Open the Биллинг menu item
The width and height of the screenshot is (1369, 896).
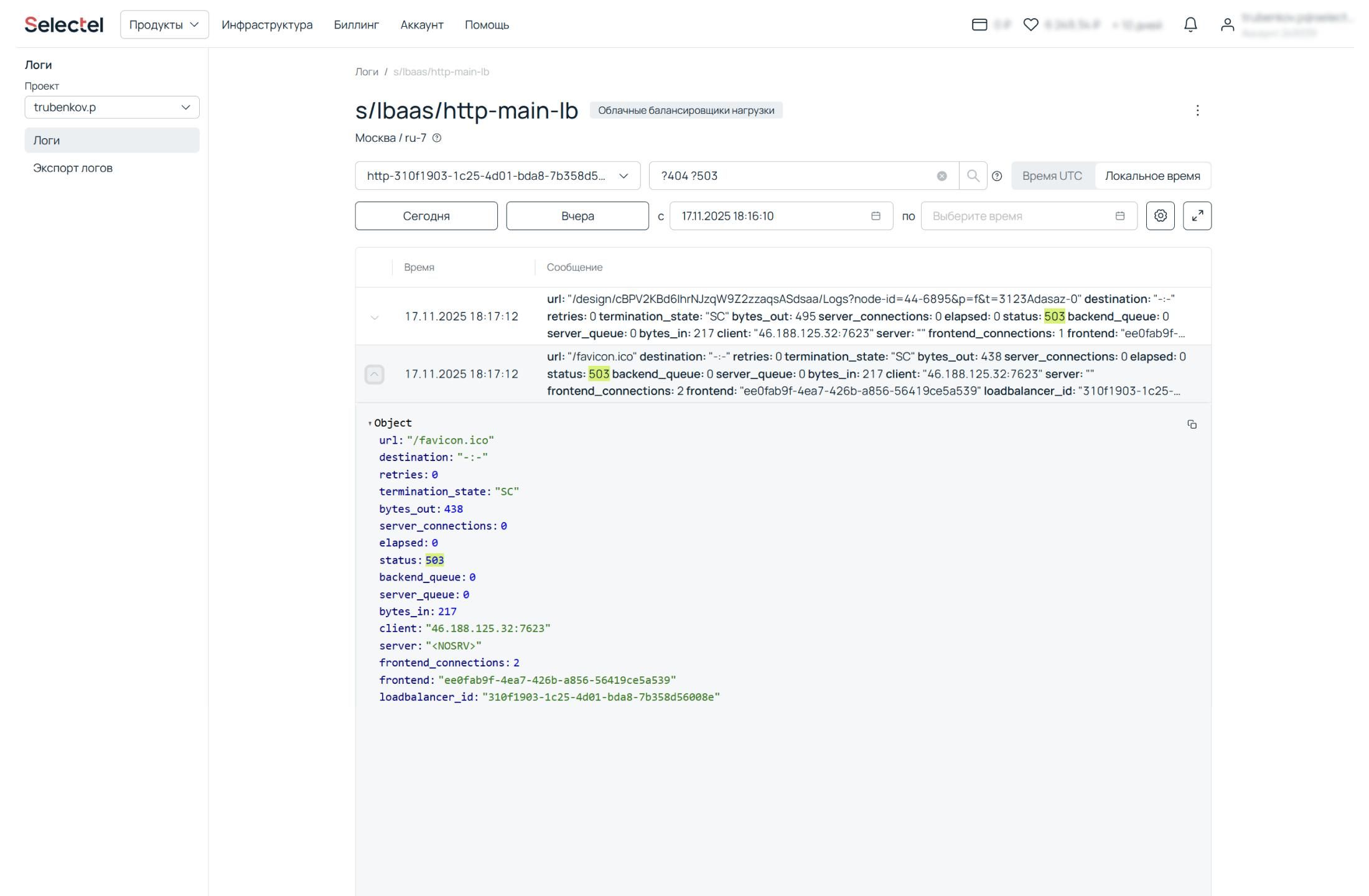point(356,25)
